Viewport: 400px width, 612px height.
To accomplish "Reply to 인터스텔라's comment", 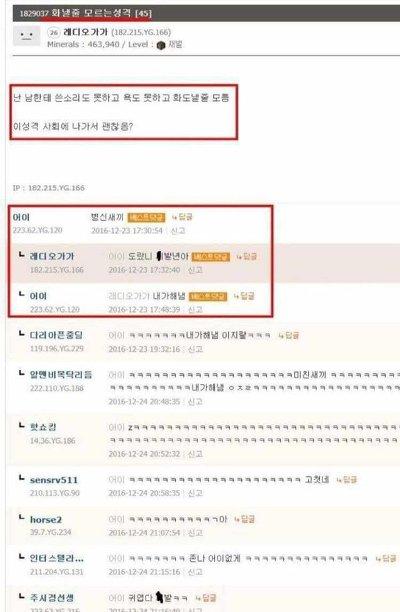I will [x=386, y=559].
